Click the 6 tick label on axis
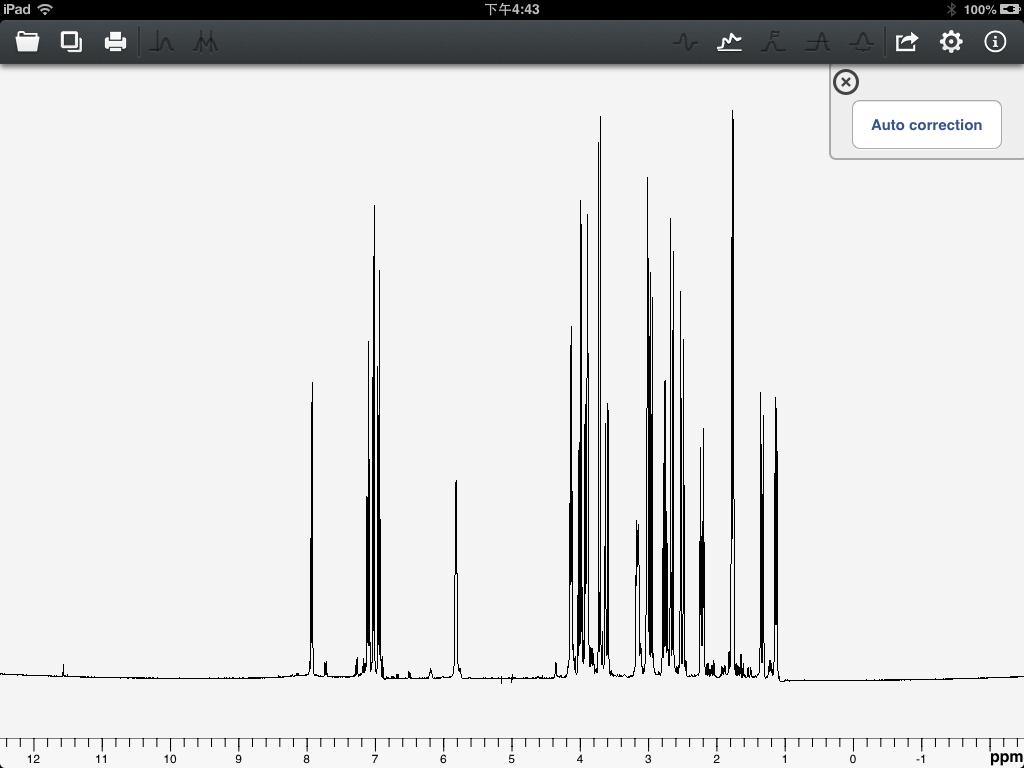Image resolution: width=1024 pixels, height=768 pixels. point(443,759)
